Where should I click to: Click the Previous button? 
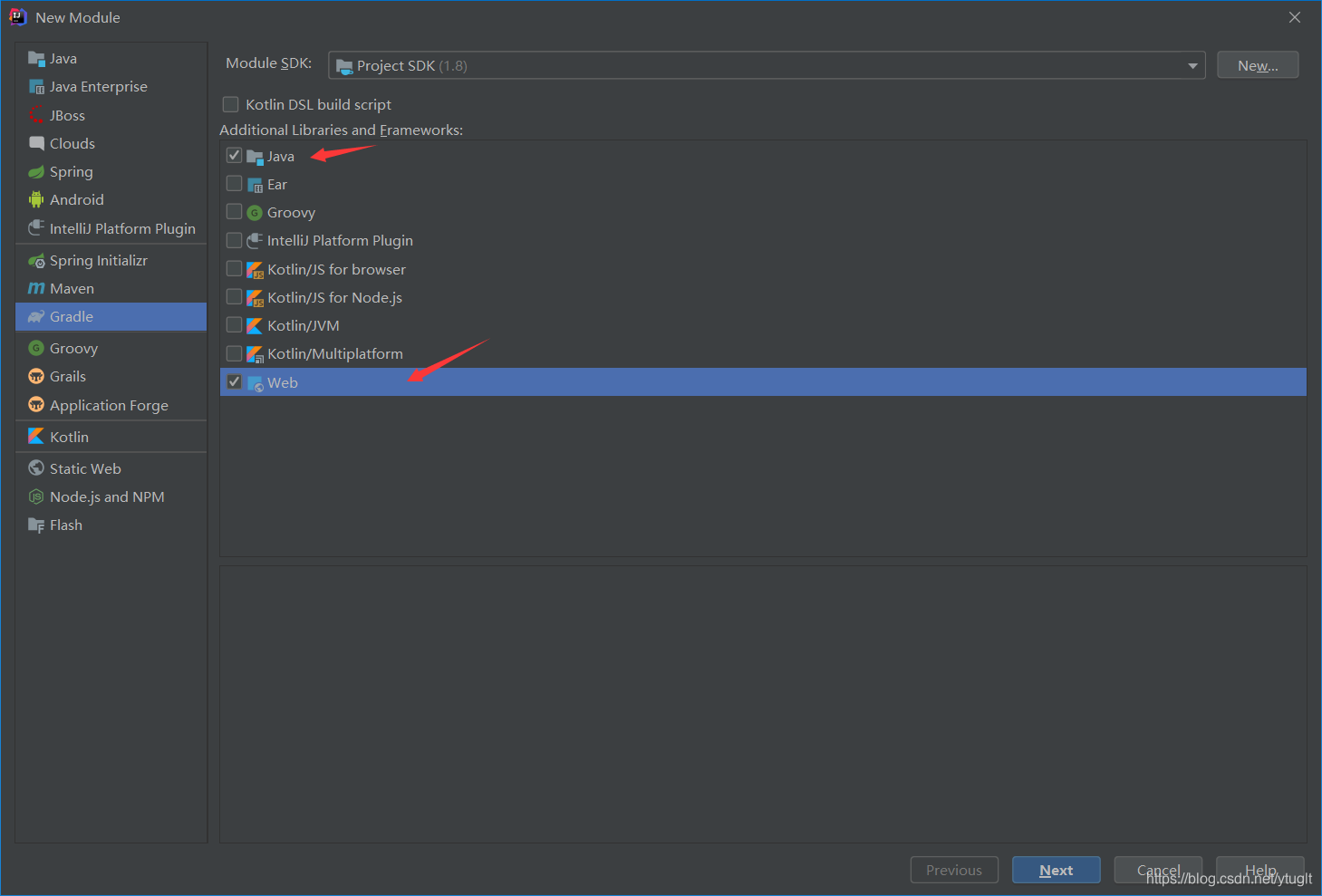coord(954,870)
